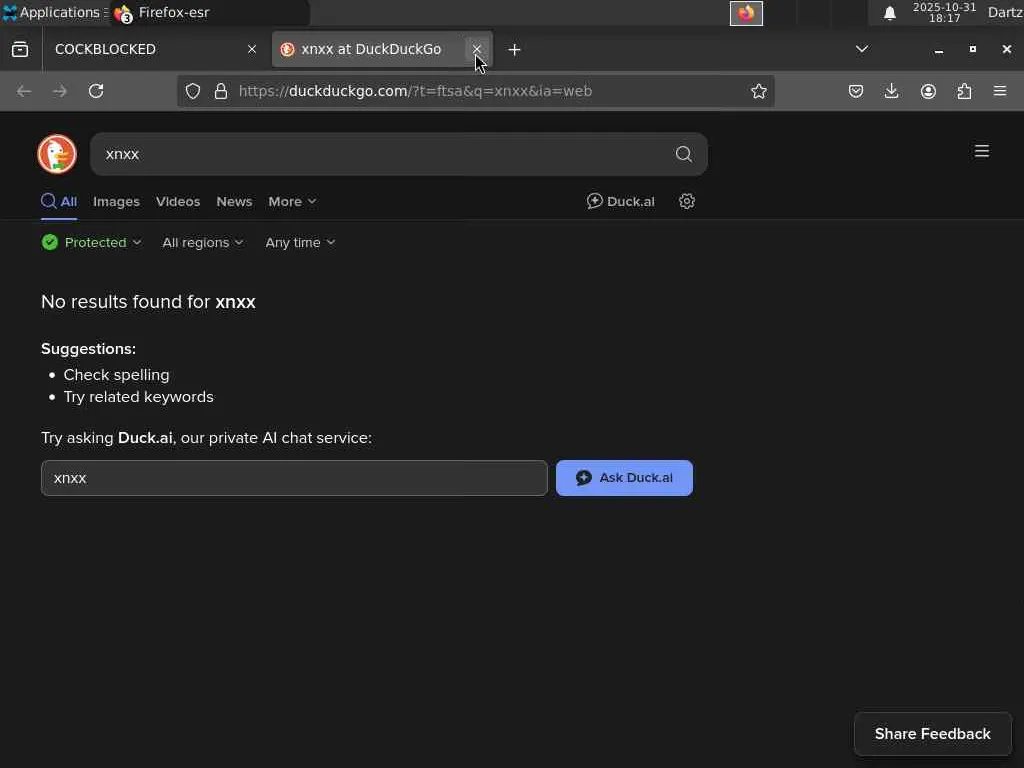Open Firefox account menu
Image resolution: width=1024 pixels, height=768 pixels.
click(928, 91)
